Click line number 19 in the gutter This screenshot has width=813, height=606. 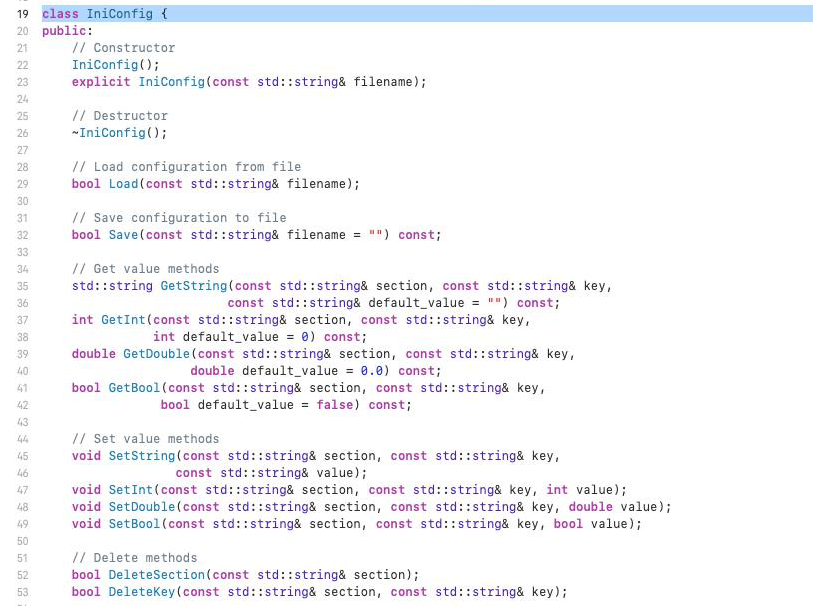pyautogui.click(x=23, y=14)
